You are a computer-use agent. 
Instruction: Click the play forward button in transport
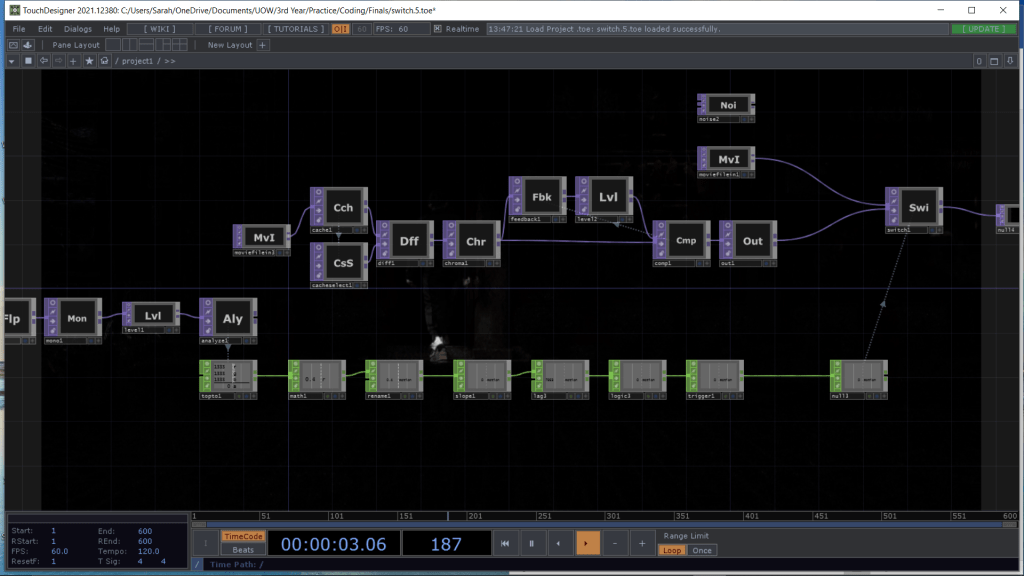tap(587, 543)
